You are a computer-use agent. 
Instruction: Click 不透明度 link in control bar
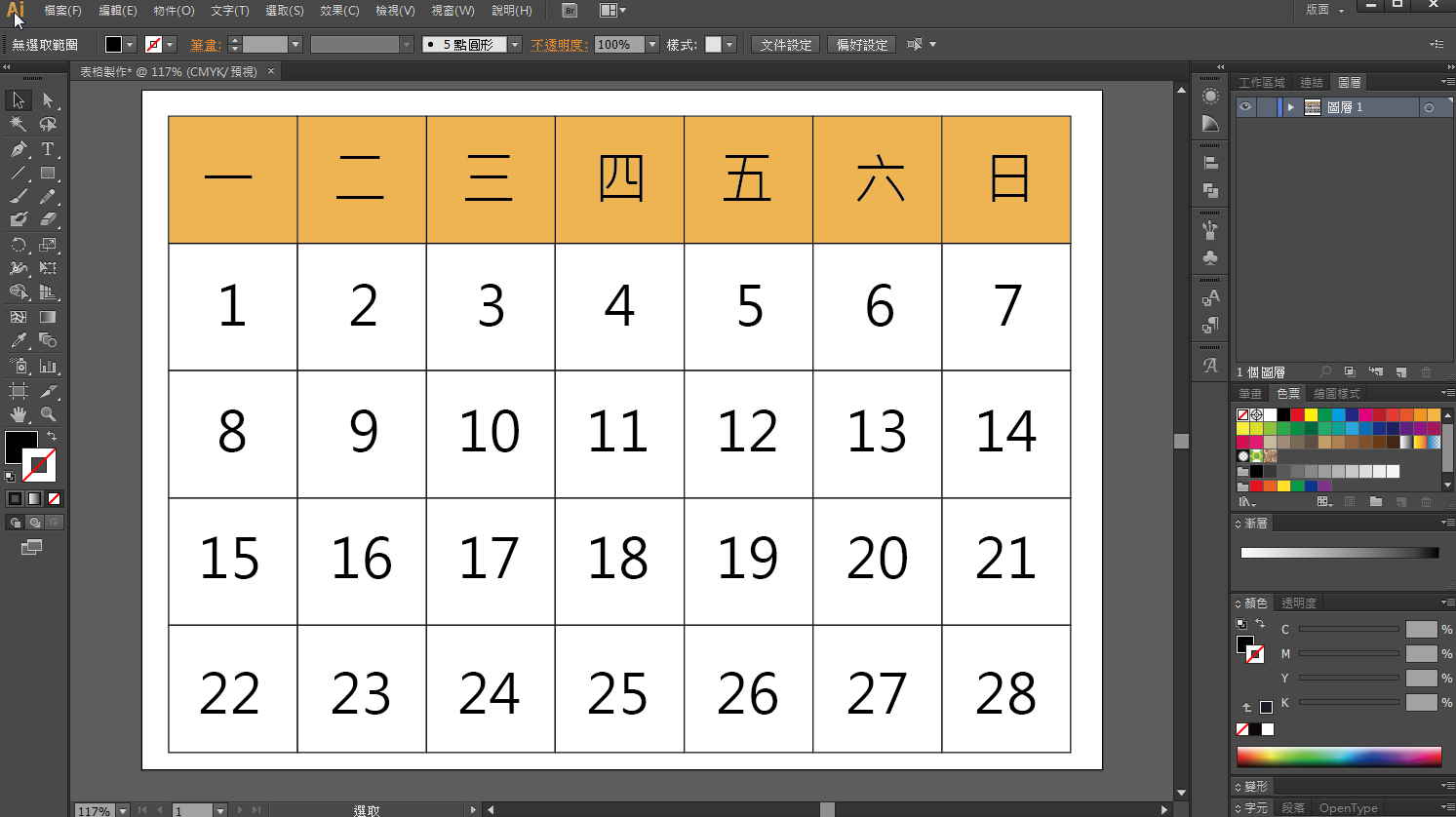point(559,45)
